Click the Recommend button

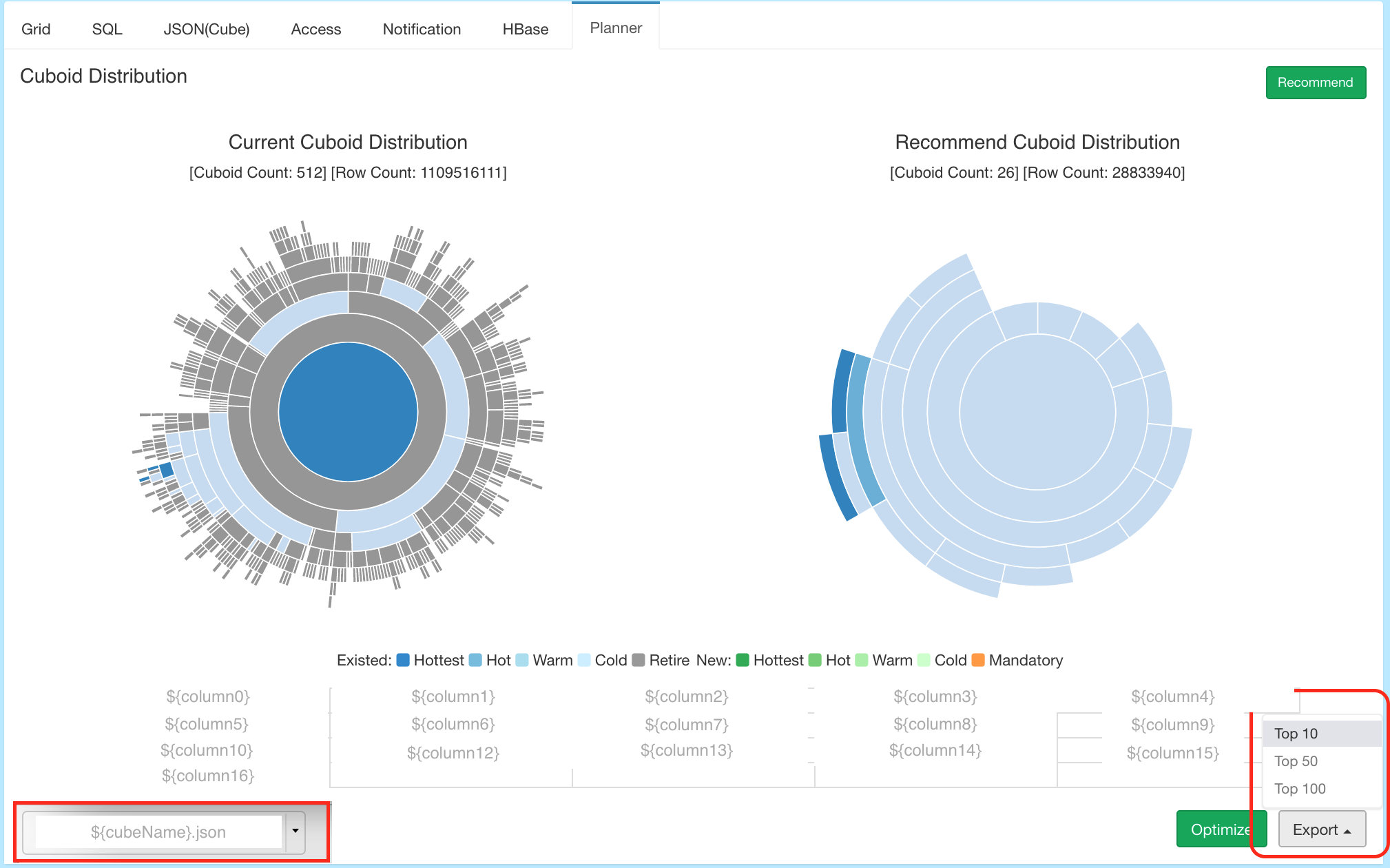[1316, 81]
